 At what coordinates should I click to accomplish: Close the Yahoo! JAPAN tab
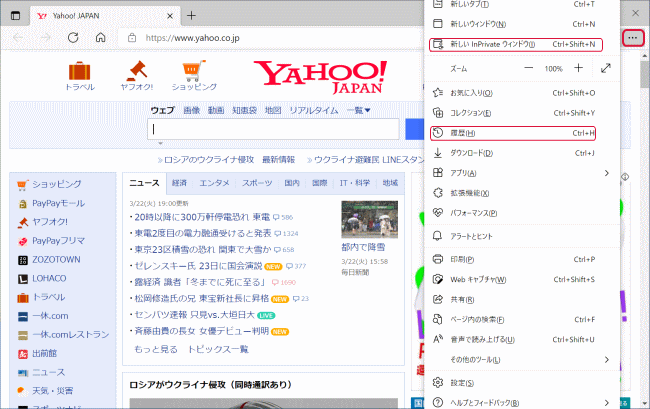click(170, 16)
